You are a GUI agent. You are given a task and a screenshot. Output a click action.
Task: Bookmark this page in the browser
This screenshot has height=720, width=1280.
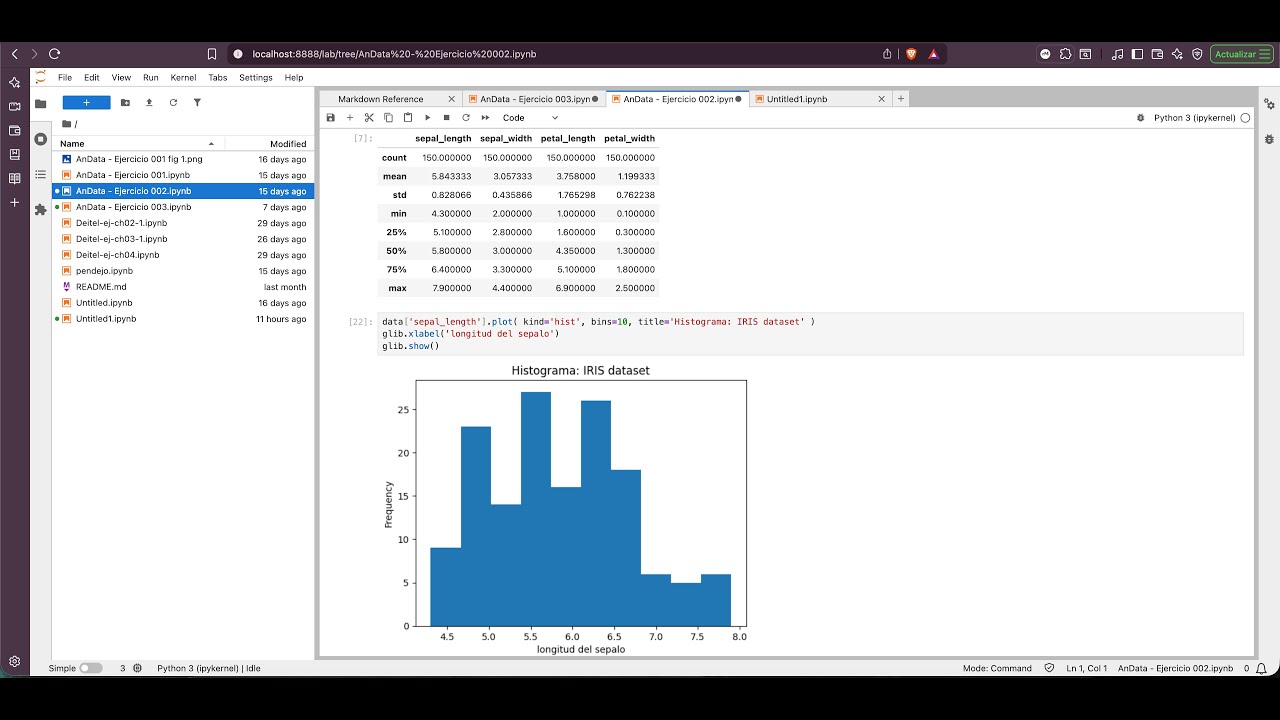212,54
